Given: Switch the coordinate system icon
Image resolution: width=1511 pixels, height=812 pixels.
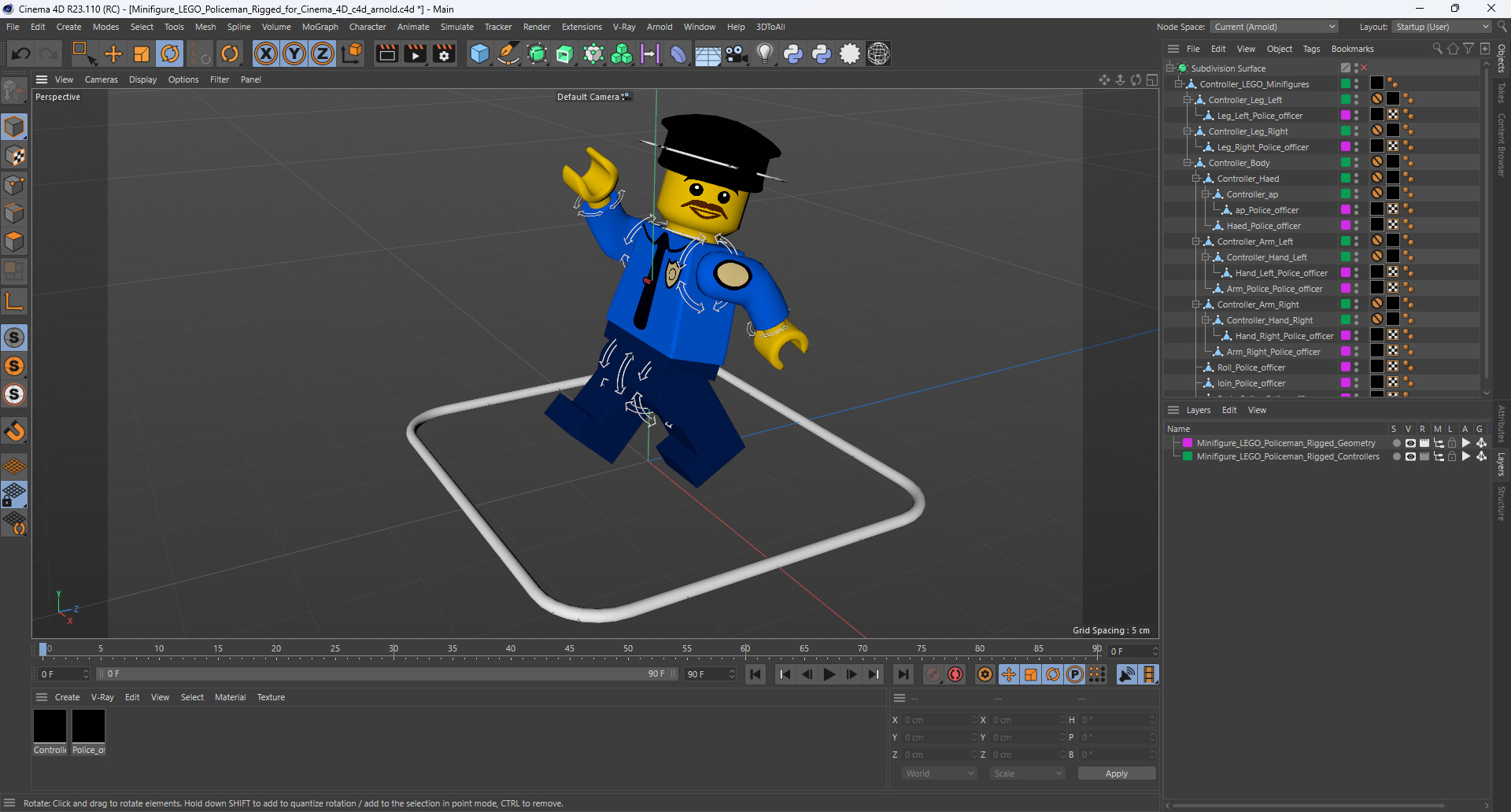Looking at the screenshot, I should click(x=353, y=54).
